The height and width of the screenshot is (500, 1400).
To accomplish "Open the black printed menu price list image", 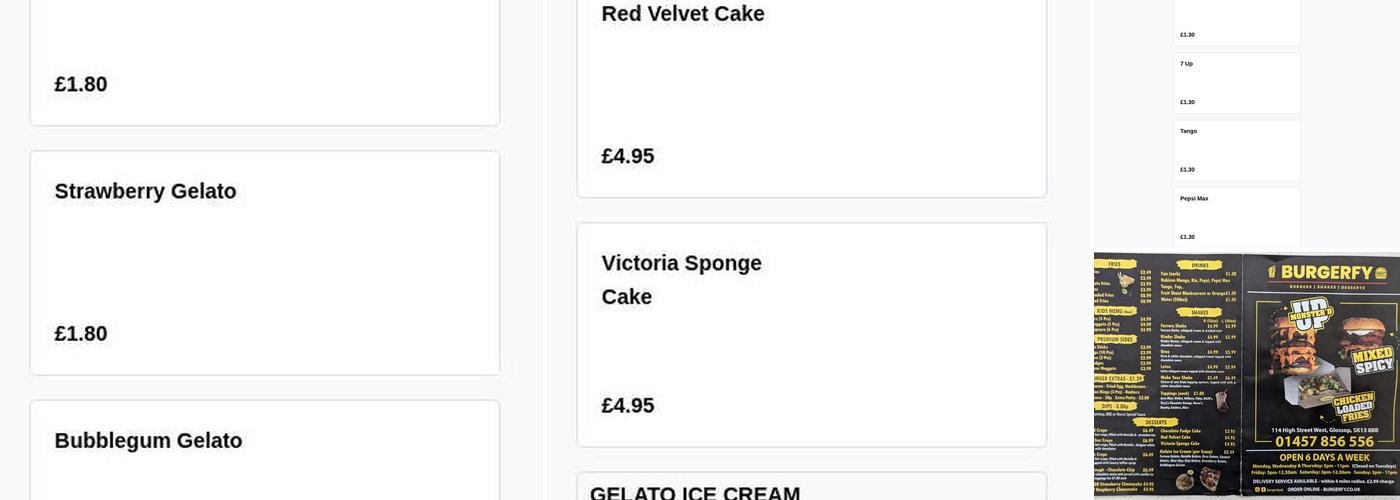I will pos(1167,375).
